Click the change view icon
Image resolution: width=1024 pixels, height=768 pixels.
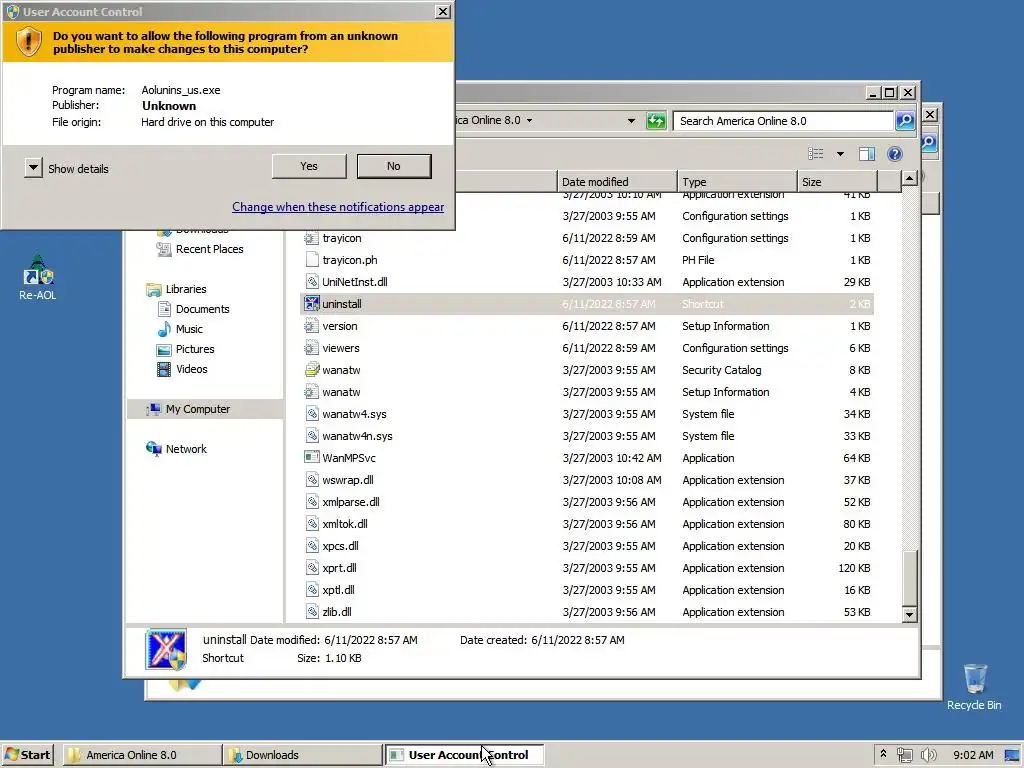tap(816, 153)
